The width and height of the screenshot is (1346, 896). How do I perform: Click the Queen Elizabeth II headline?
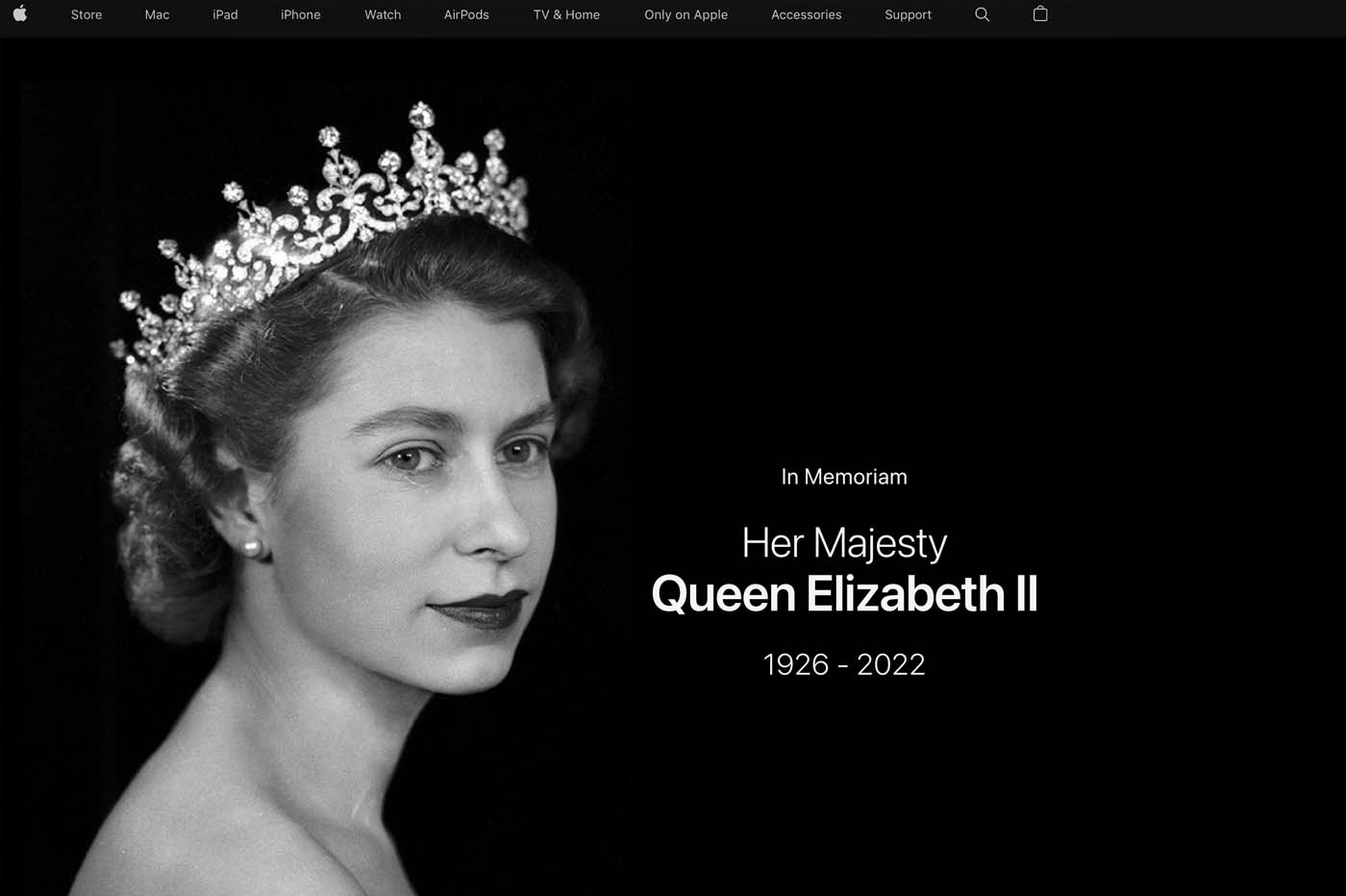844,593
